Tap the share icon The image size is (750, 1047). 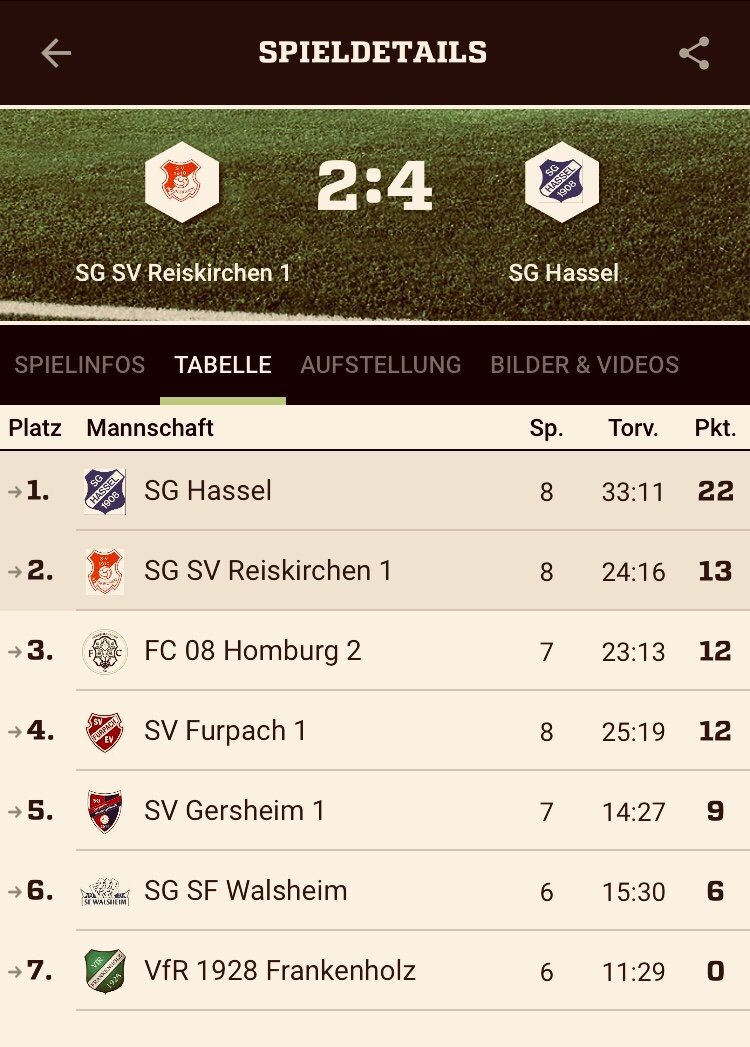694,53
